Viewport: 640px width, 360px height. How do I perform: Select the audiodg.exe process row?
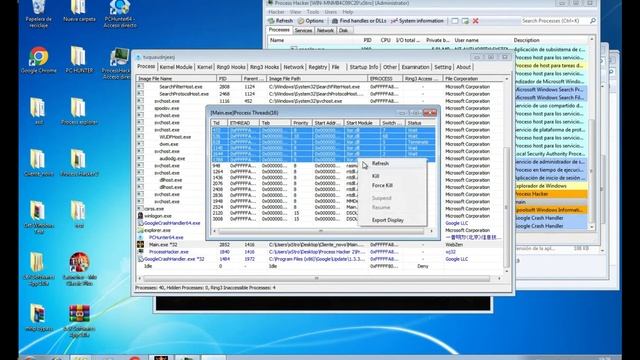point(320,158)
